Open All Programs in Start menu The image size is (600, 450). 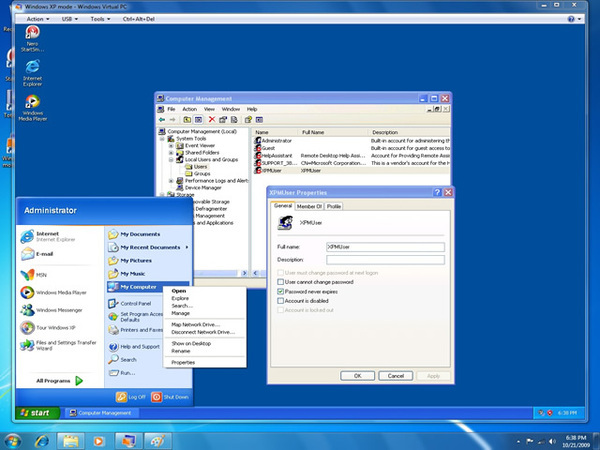pyautogui.click(x=59, y=381)
